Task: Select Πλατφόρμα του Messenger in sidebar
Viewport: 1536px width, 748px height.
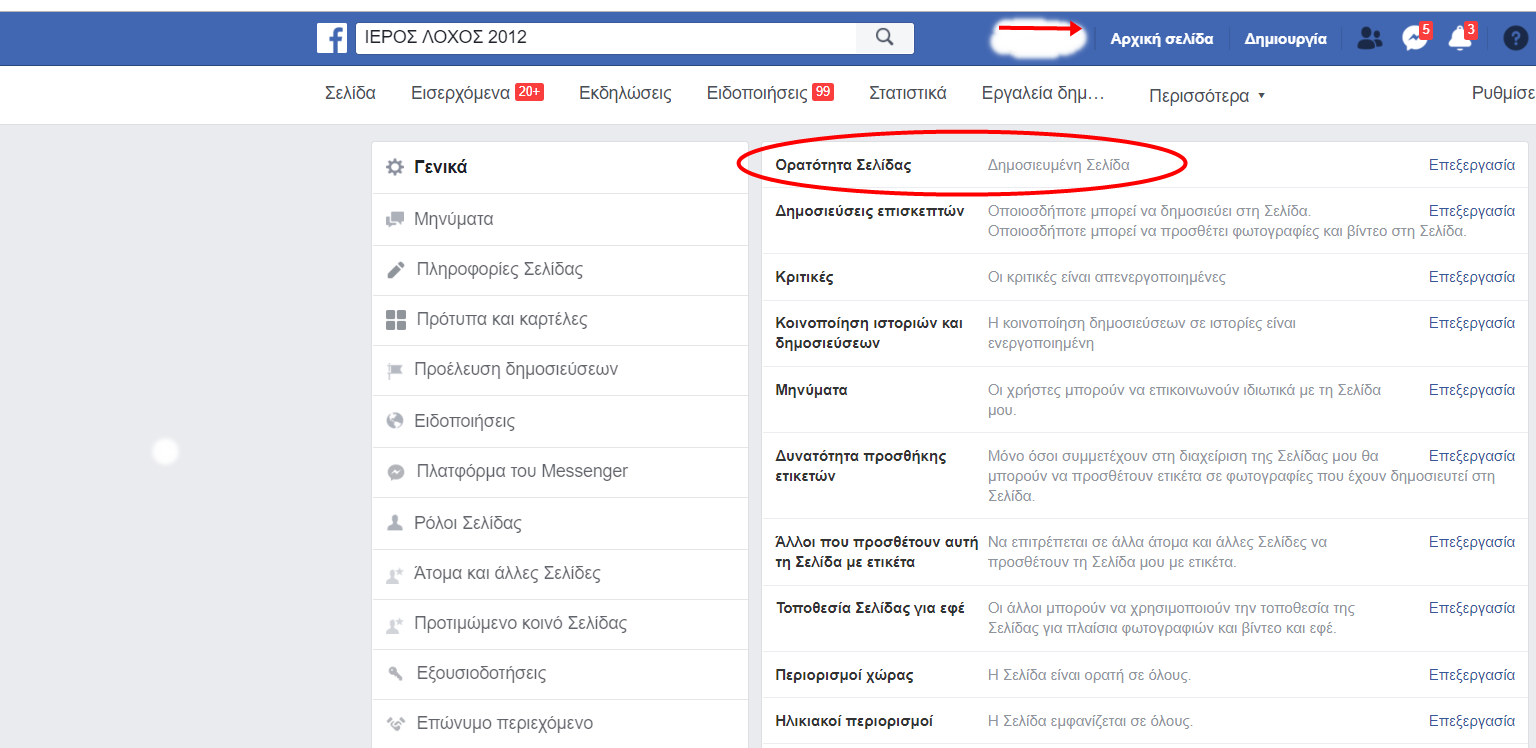Action: pos(560,472)
